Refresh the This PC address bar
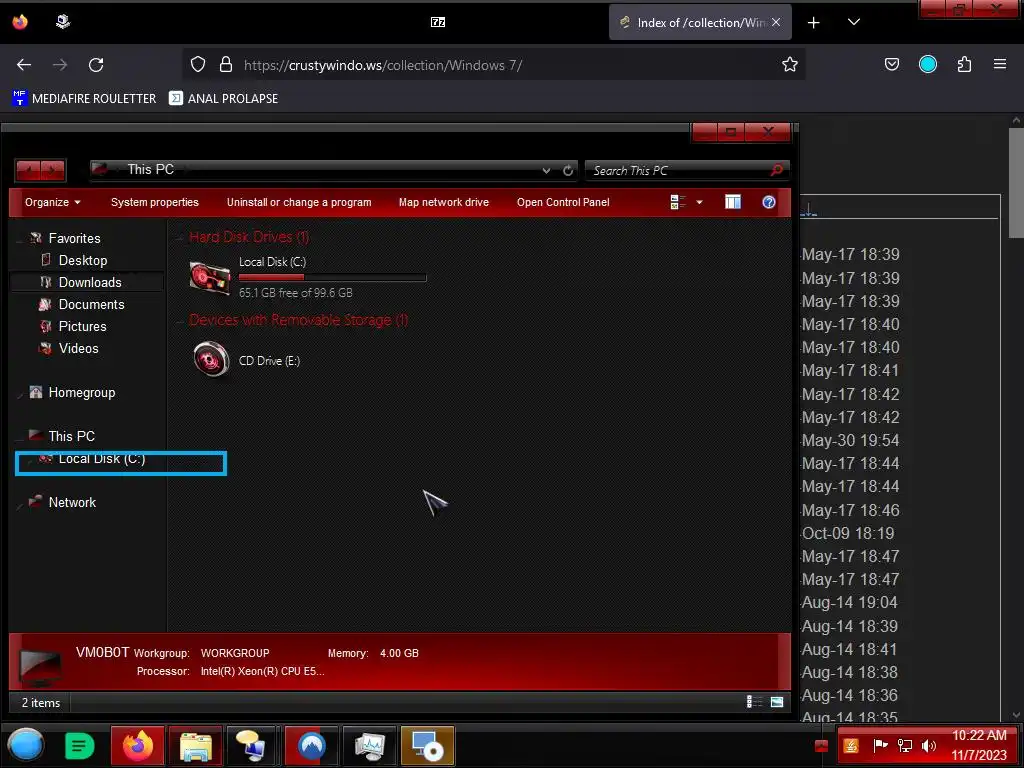This screenshot has height=768, width=1024. pyautogui.click(x=568, y=170)
